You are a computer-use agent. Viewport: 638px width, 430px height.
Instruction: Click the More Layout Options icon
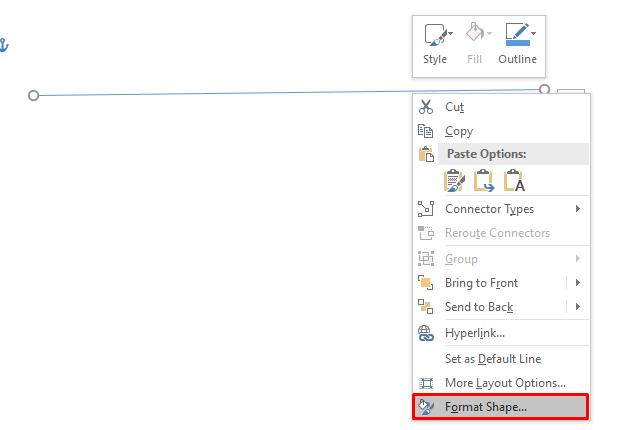(x=426, y=383)
